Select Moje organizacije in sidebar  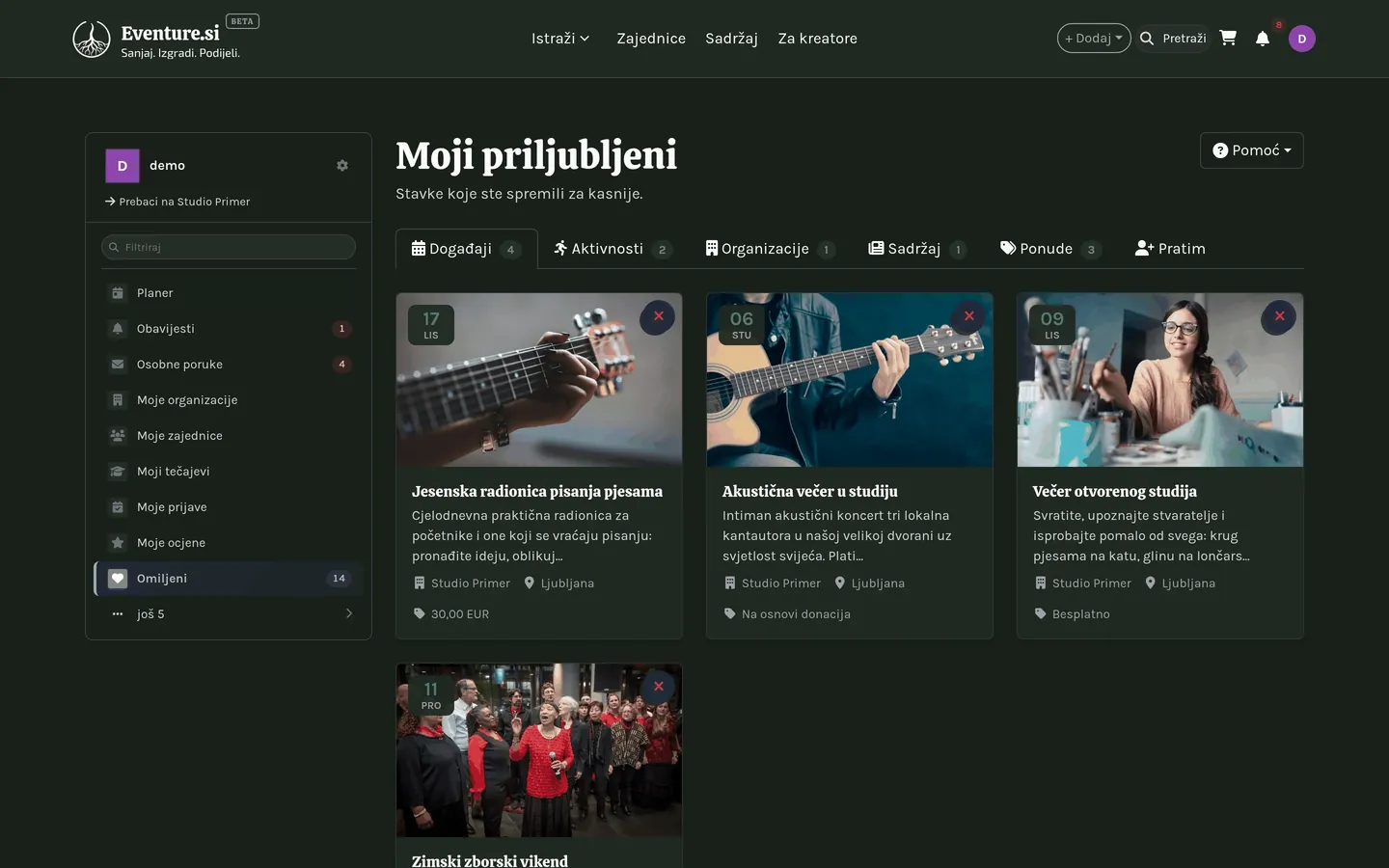pyautogui.click(x=229, y=400)
